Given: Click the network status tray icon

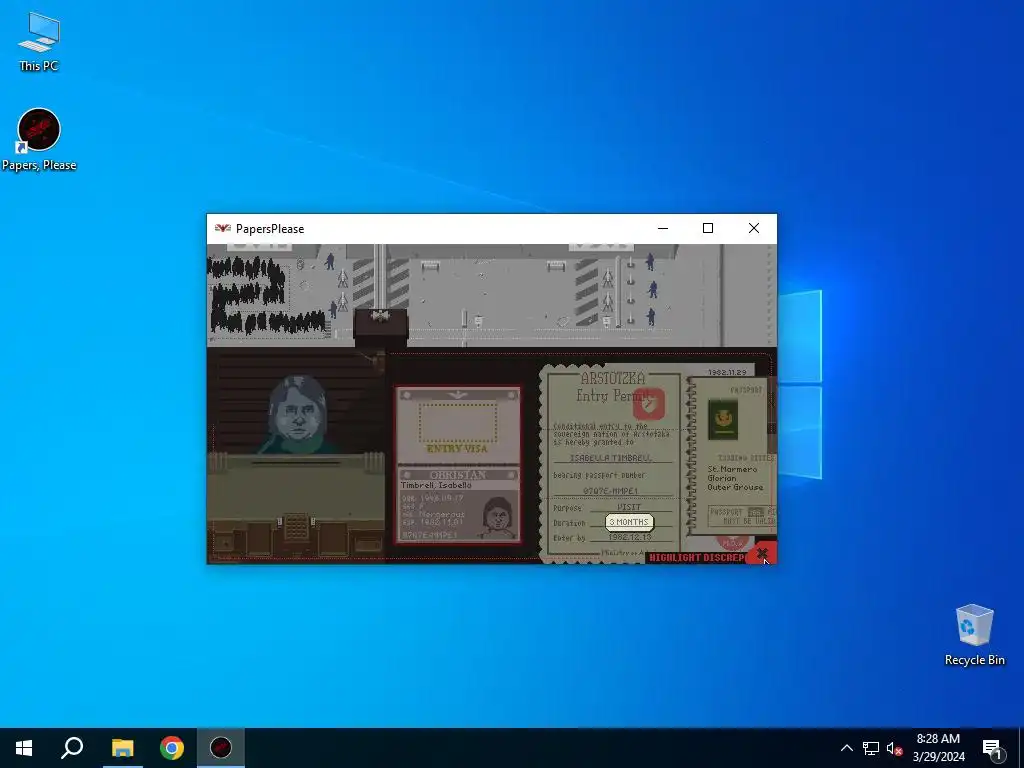Looking at the screenshot, I should coord(871,748).
